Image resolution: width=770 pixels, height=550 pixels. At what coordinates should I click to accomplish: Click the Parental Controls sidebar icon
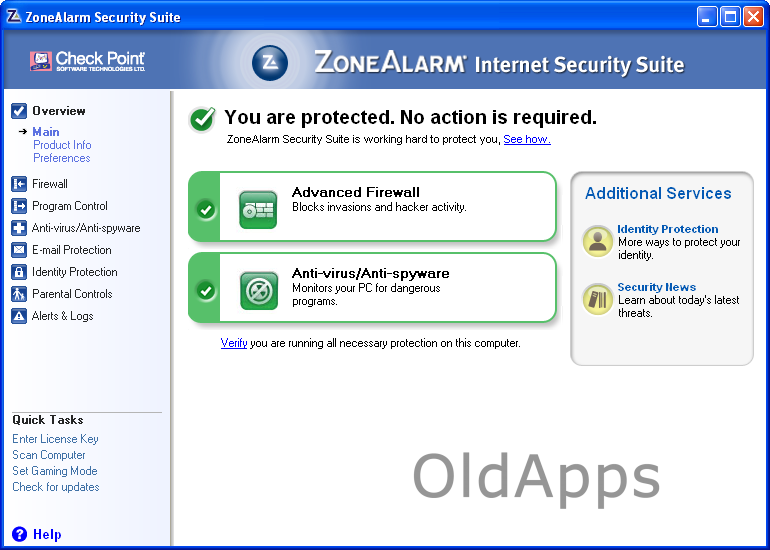[19, 294]
